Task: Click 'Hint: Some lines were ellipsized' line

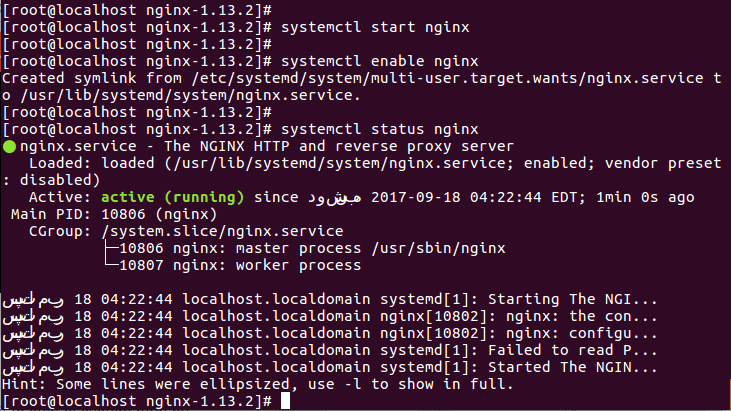Action: click(x=257, y=385)
